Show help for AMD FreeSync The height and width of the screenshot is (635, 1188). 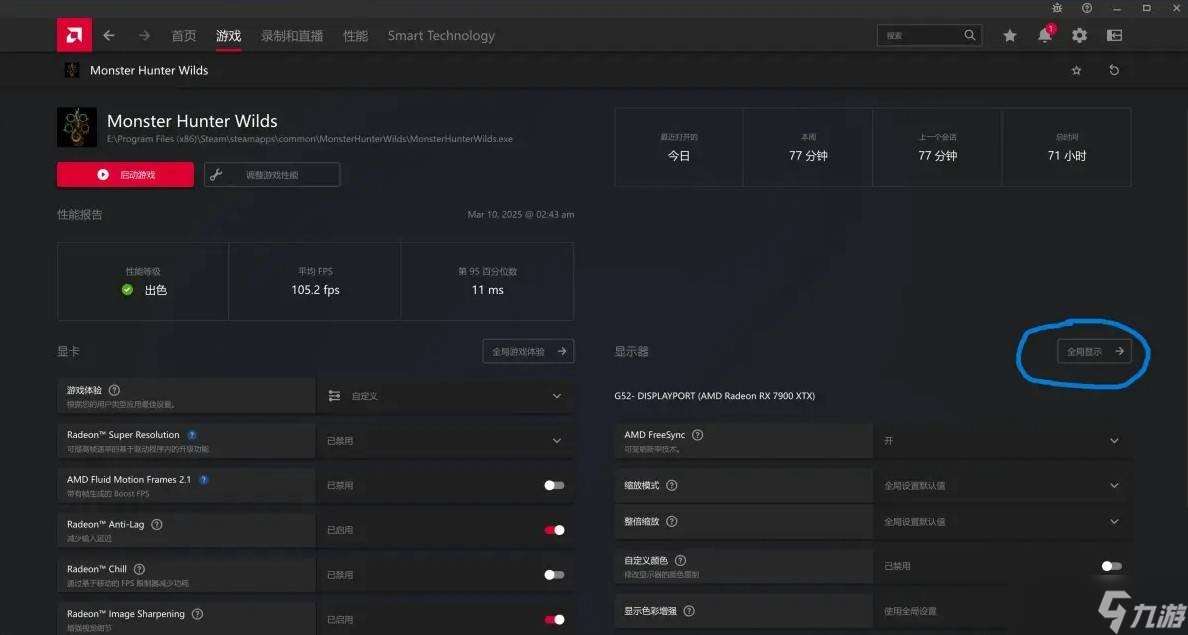coord(697,435)
